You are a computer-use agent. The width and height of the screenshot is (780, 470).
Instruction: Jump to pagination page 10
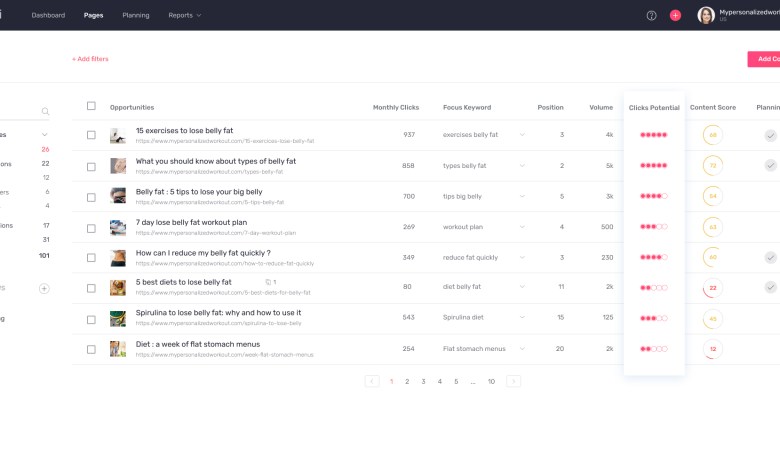pos(491,381)
